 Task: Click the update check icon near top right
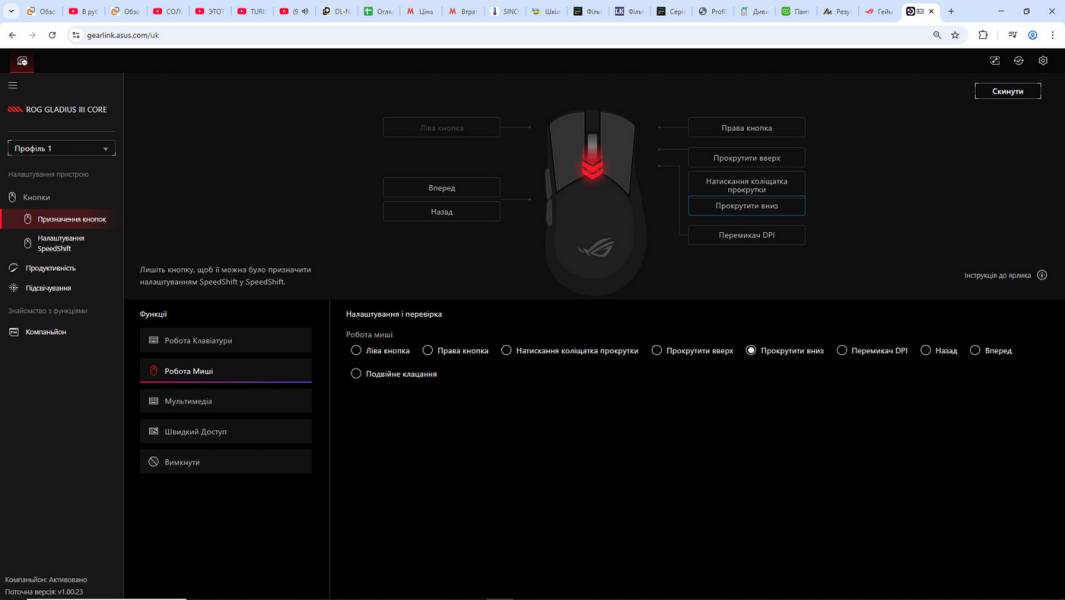tap(1018, 60)
